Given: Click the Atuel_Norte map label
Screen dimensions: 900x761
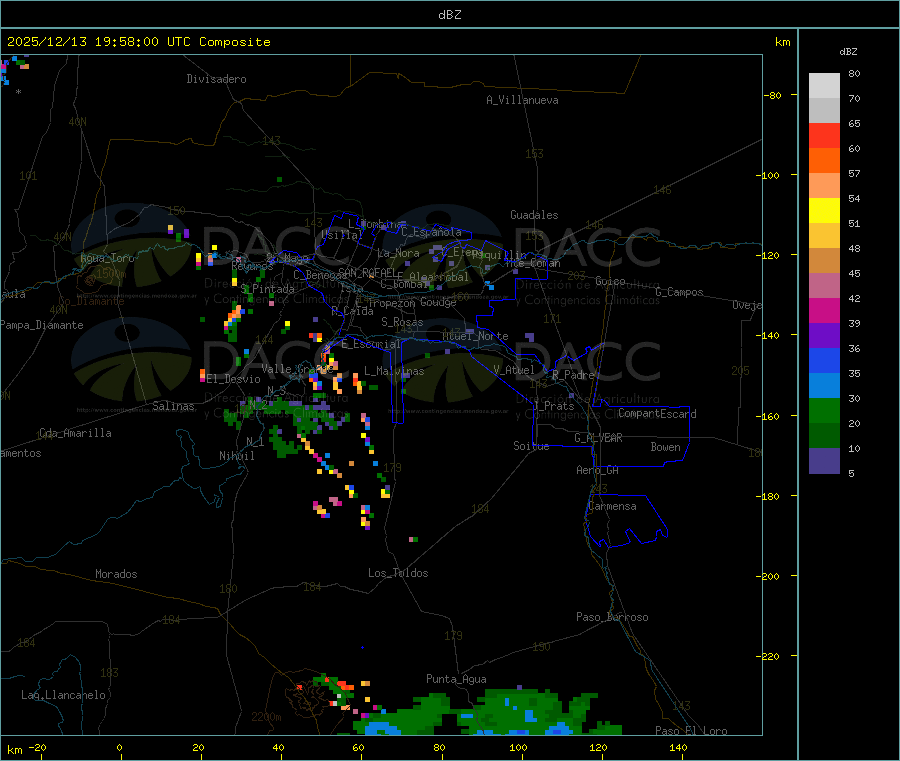Looking at the screenshot, I should pyautogui.click(x=475, y=336).
